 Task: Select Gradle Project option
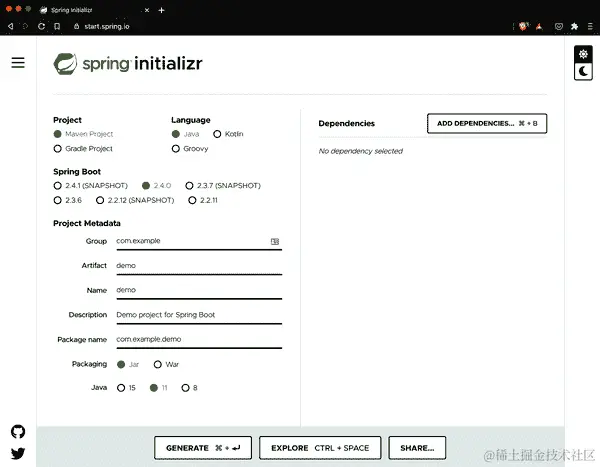click(x=83, y=149)
